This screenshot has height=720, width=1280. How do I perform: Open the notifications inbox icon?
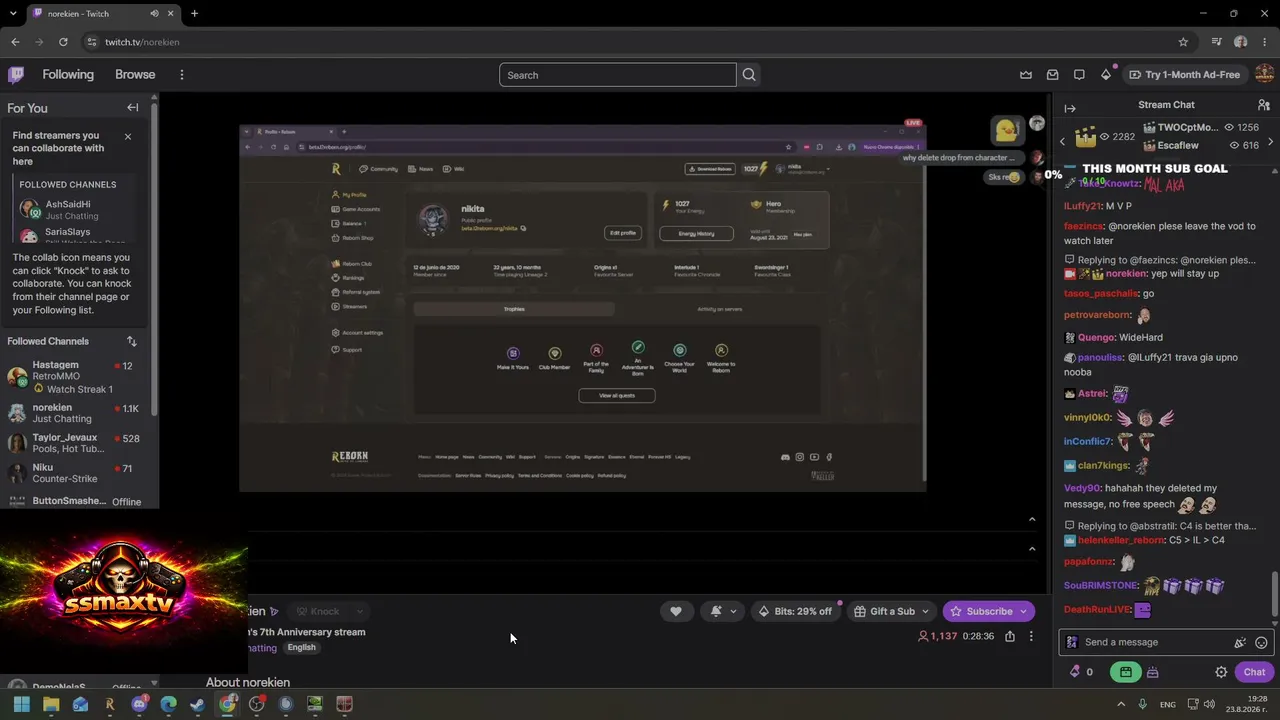[1053, 75]
